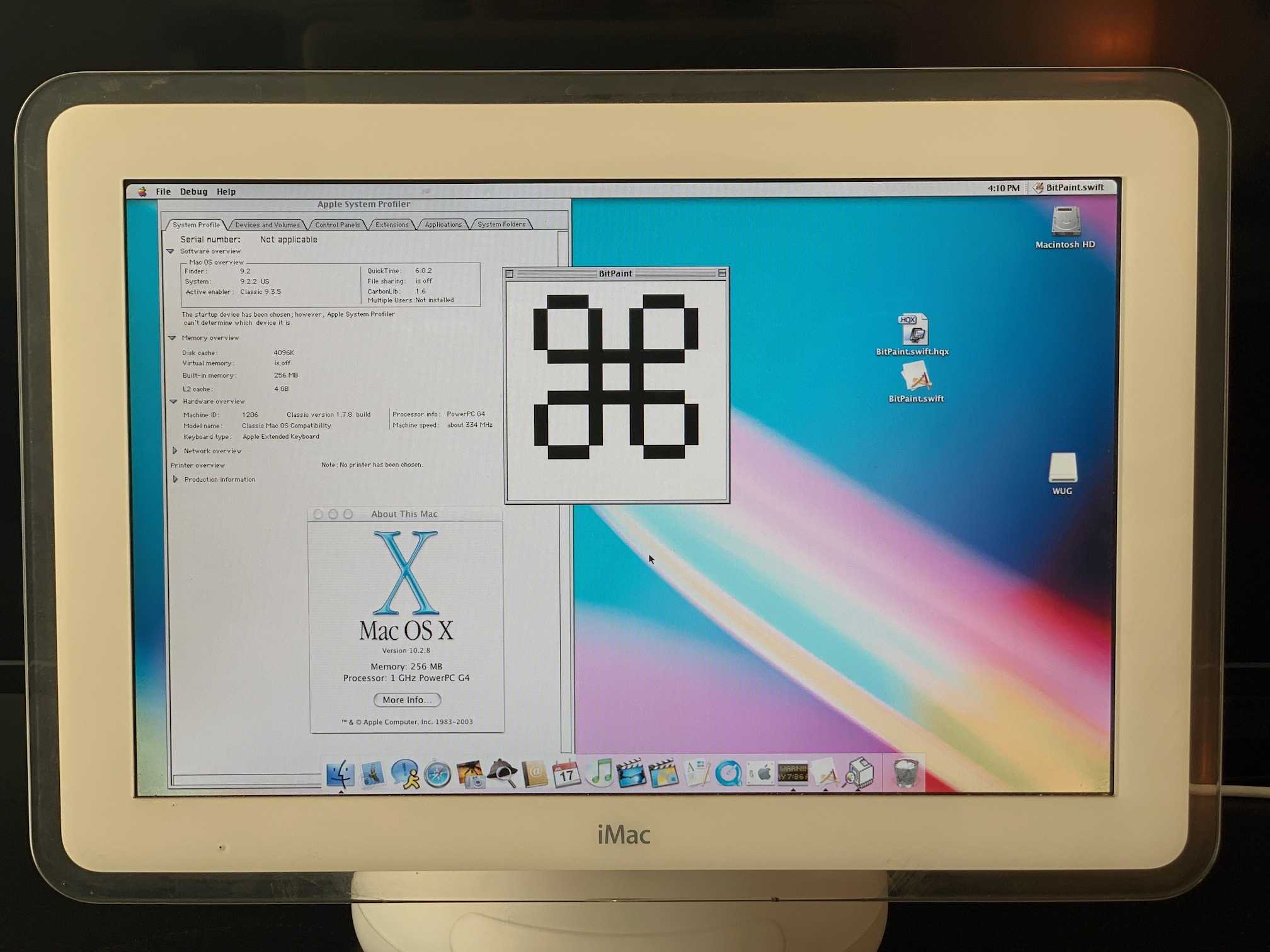Open System Preferences Apple icon in dock
The width and height of the screenshot is (1270, 952).
pyautogui.click(x=760, y=773)
